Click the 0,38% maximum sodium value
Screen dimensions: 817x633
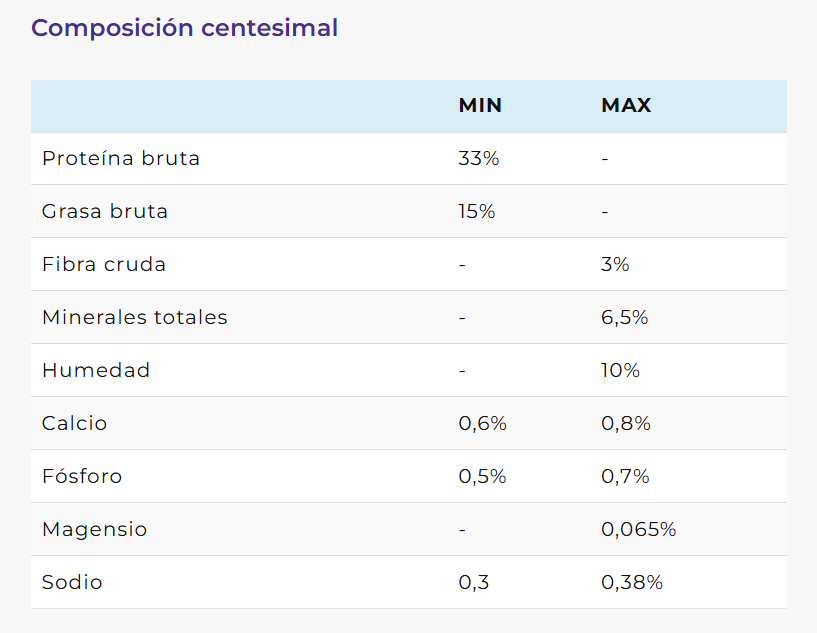pyautogui.click(x=631, y=582)
